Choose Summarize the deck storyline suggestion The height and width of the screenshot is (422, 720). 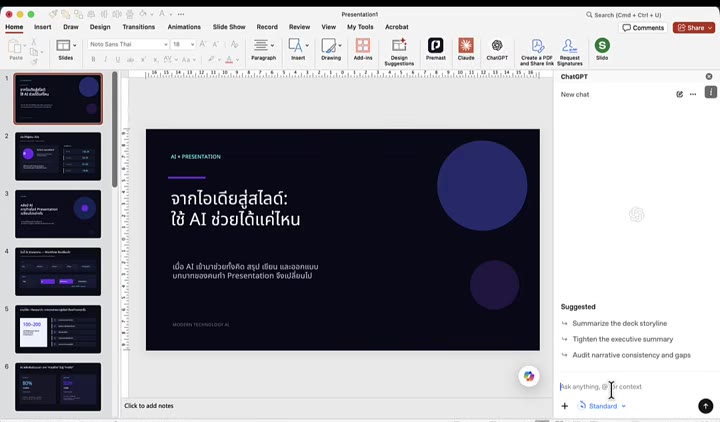point(619,323)
